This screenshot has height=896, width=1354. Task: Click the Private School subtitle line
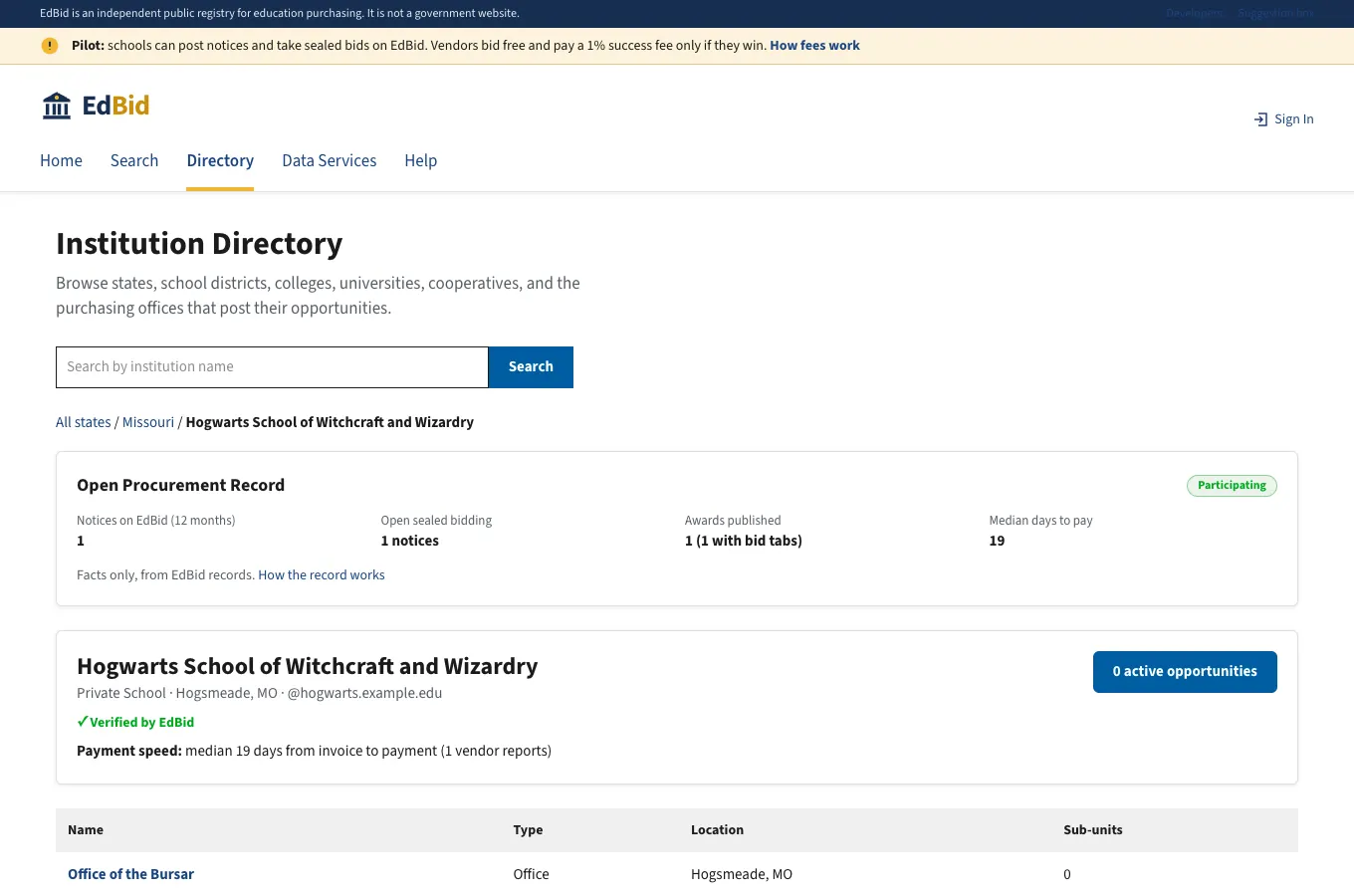[x=259, y=693]
